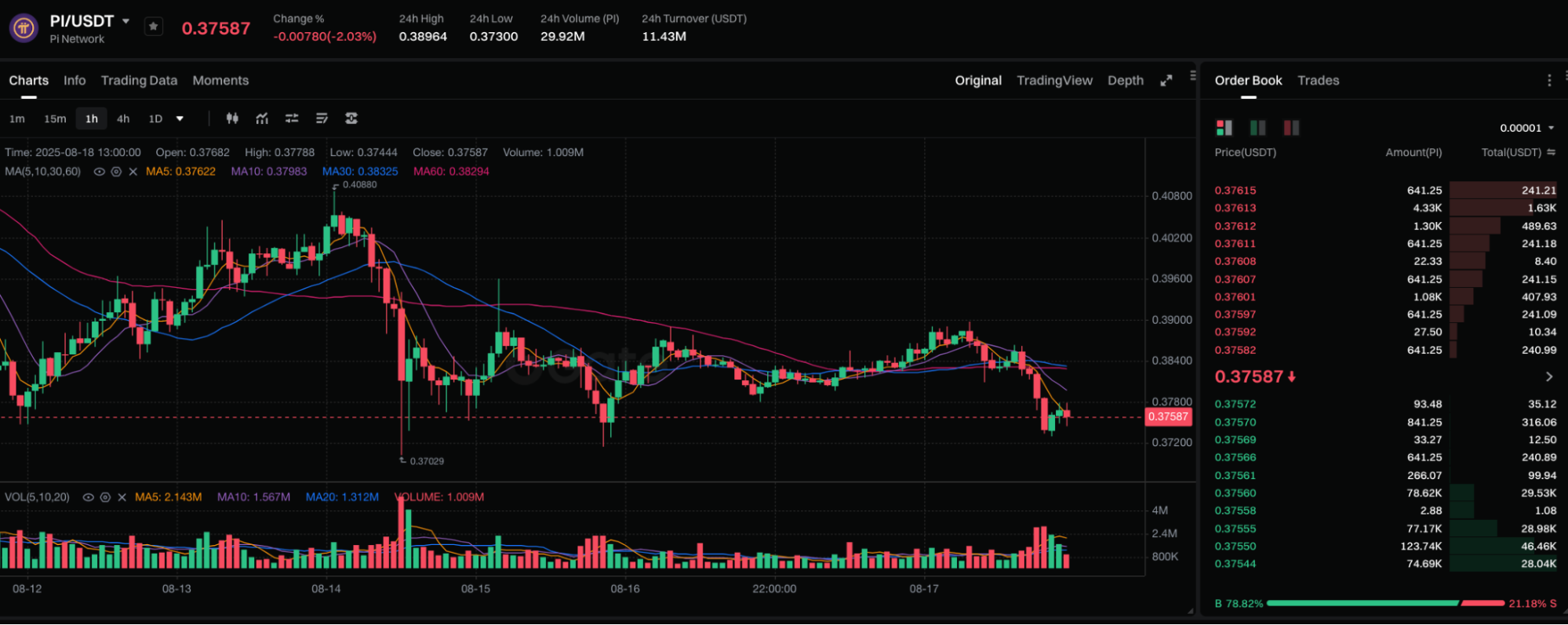Screen dimensions: 1568x625
Task: Click the panel menu icon beside fullscreen
Action: 1193,76
